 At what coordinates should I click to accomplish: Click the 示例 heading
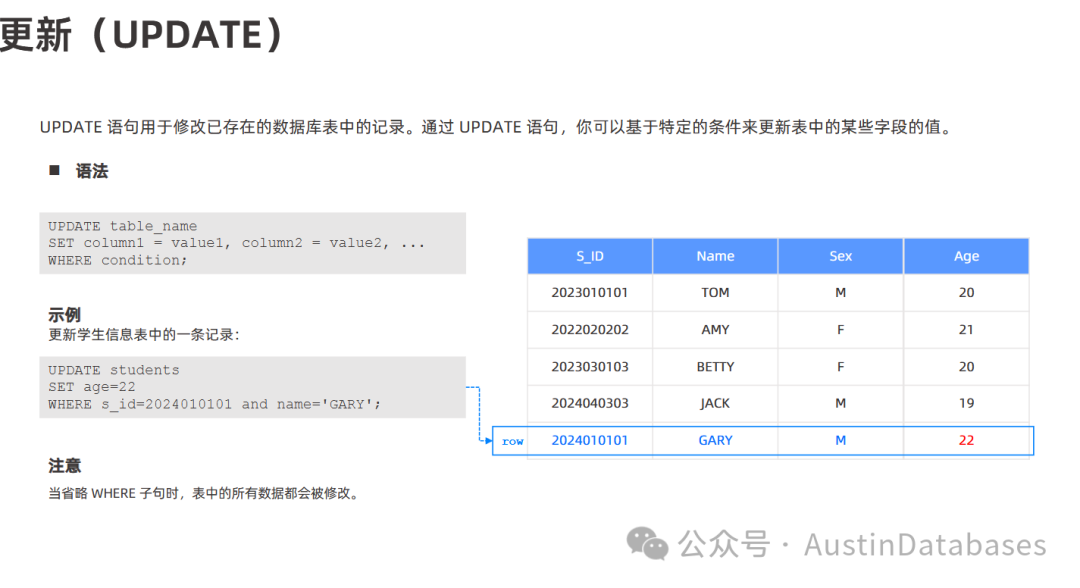tap(64, 315)
